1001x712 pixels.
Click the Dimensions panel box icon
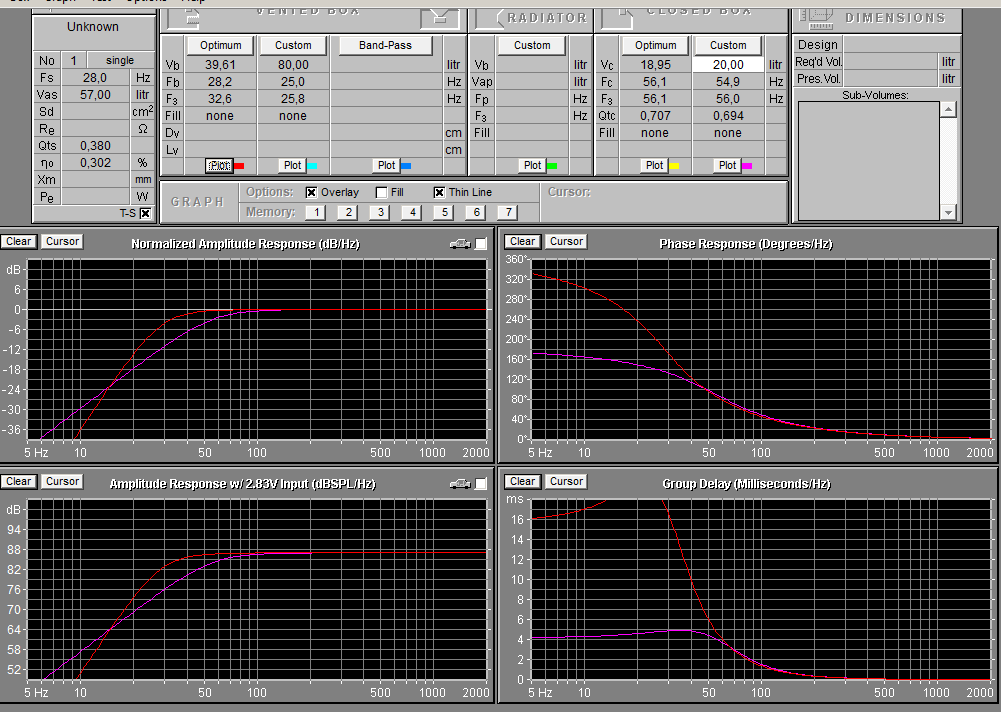[817, 18]
